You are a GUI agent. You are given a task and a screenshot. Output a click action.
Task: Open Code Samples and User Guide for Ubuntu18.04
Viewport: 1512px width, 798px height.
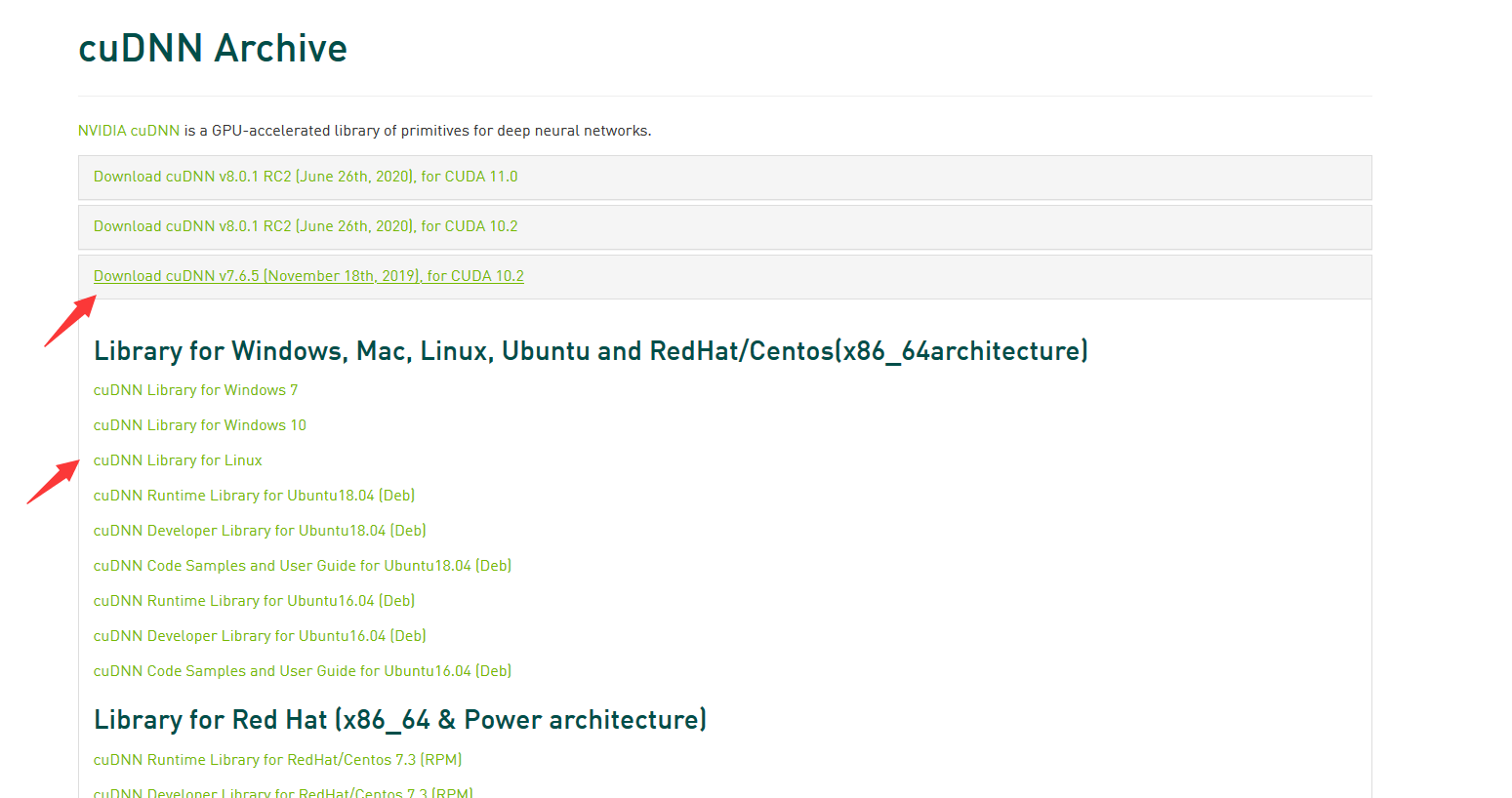point(303,566)
